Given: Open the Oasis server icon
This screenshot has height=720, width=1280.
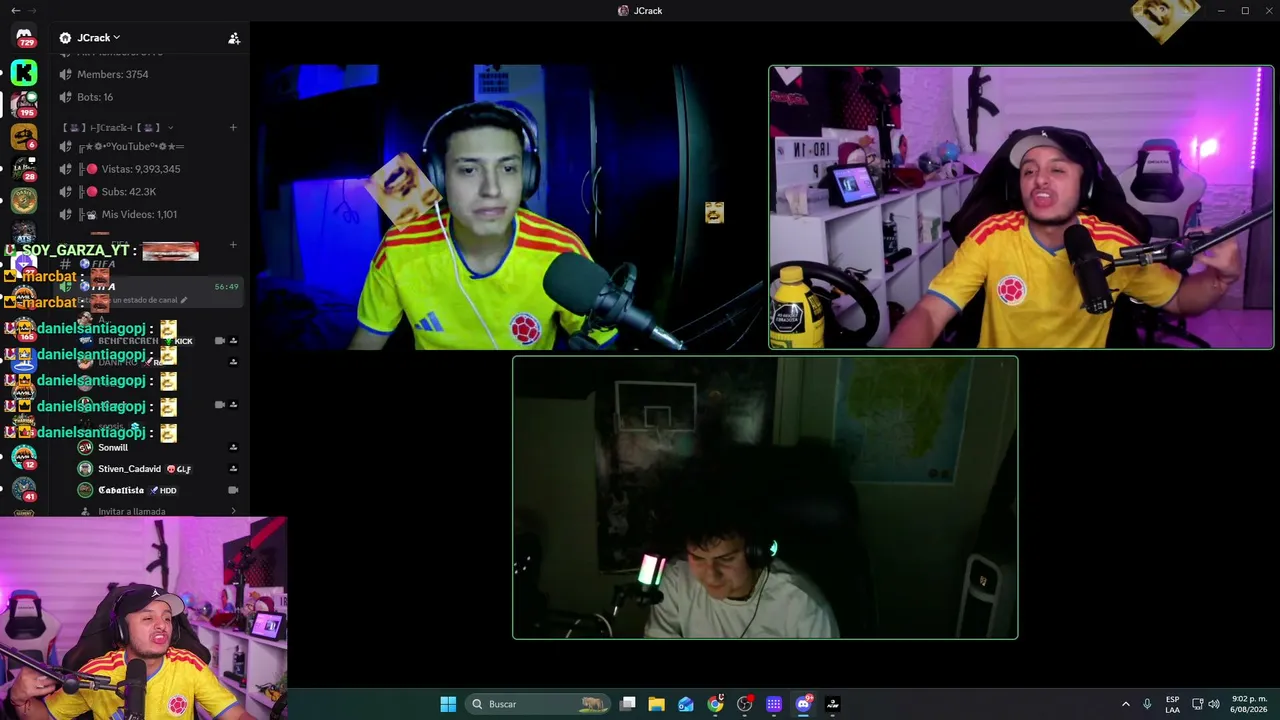Looking at the screenshot, I should (24, 200).
